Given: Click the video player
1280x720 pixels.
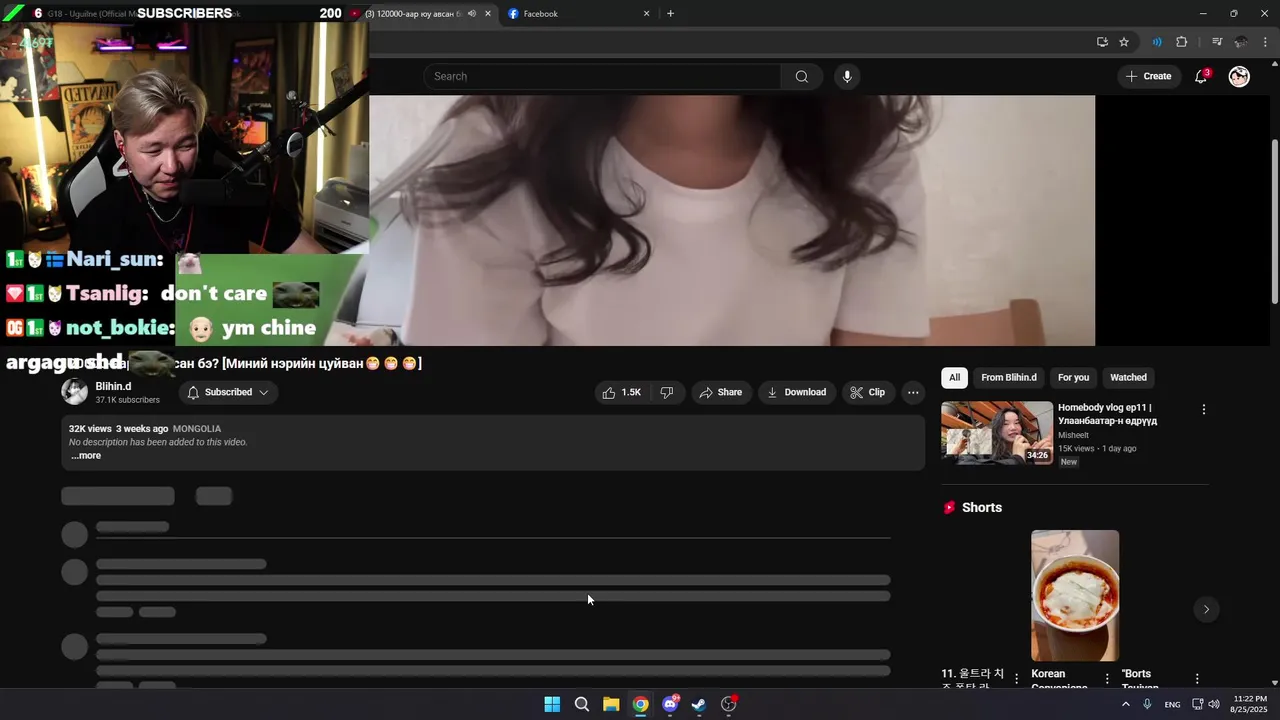Looking at the screenshot, I should click(x=732, y=220).
